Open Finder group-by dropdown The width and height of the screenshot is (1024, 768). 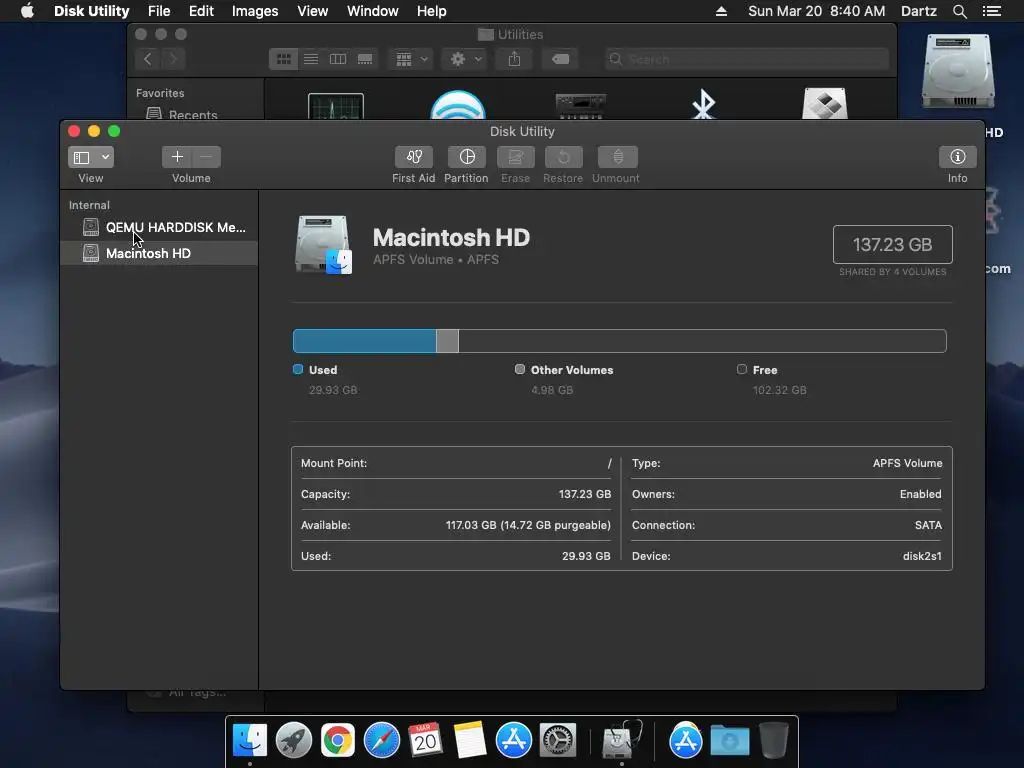coord(411,59)
